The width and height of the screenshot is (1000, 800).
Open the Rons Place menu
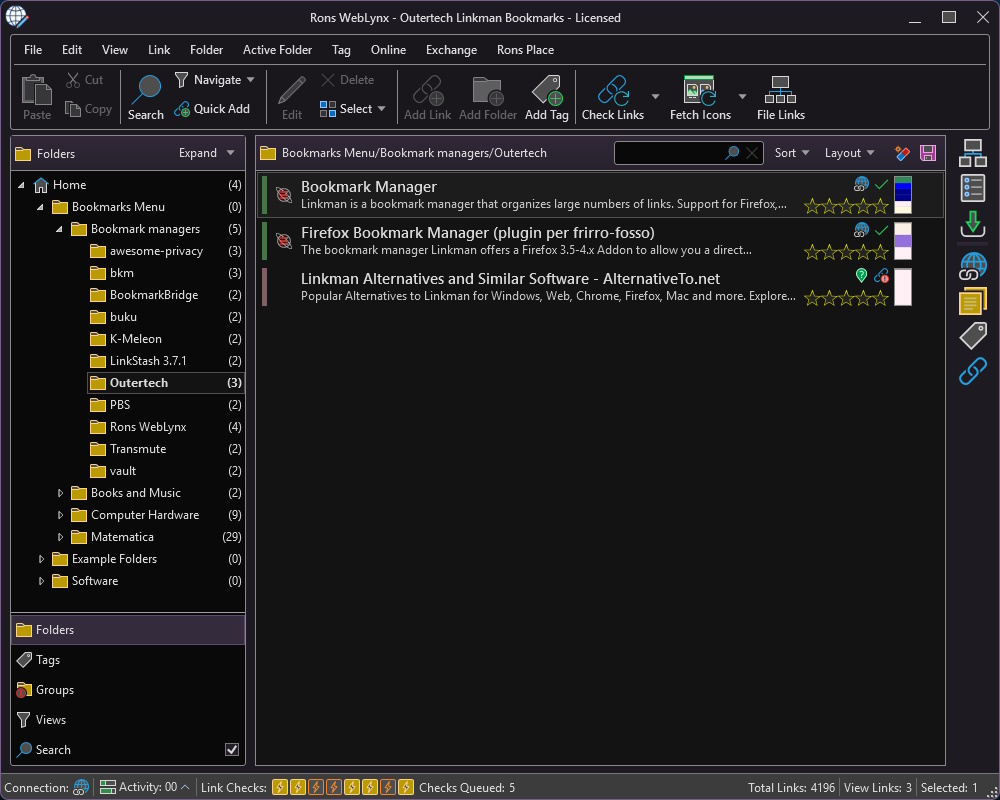[x=526, y=50]
